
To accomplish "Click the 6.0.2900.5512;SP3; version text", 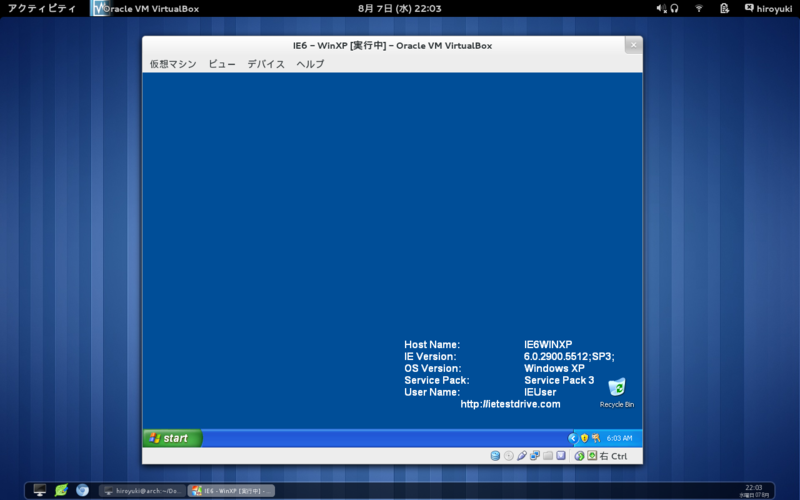I will pos(569,357).
